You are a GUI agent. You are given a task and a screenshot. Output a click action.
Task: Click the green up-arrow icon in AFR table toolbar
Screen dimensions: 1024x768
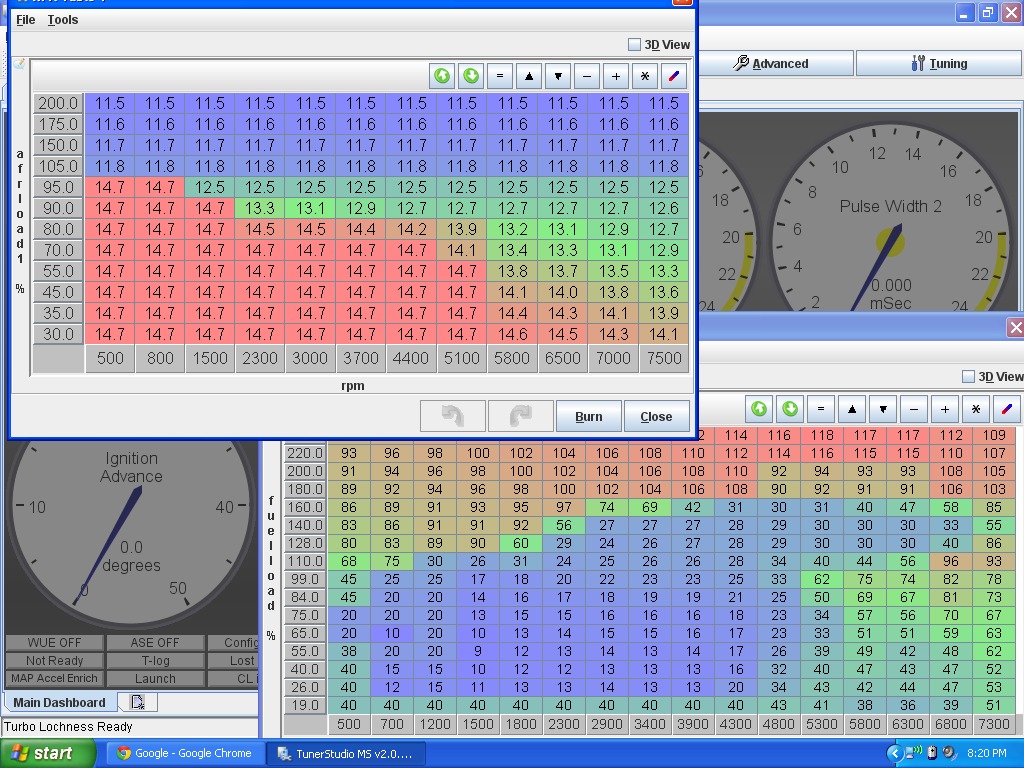[x=442, y=76]
